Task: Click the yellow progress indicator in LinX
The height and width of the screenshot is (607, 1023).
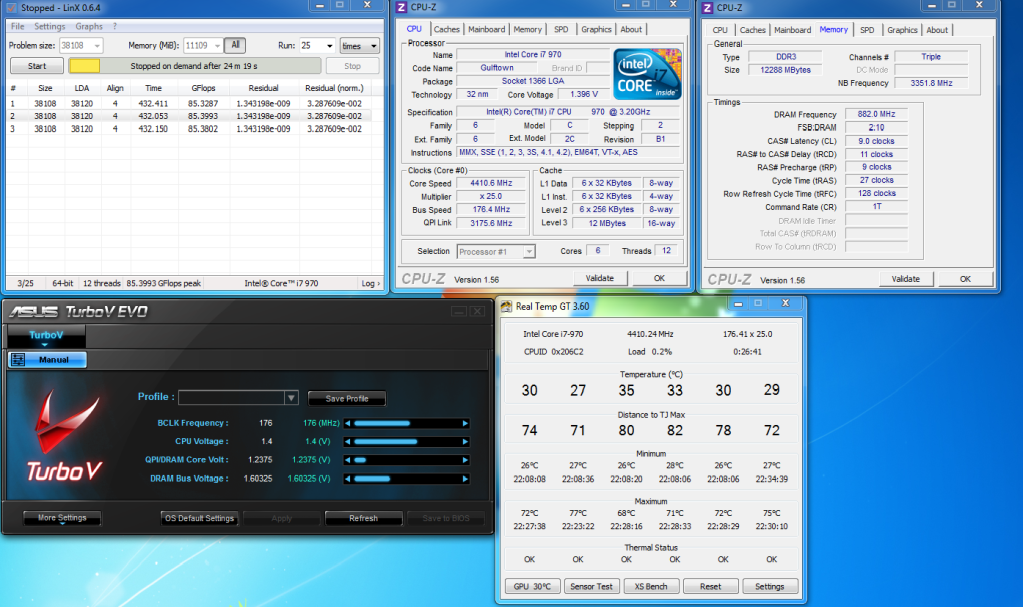Action: coord(84,66)
